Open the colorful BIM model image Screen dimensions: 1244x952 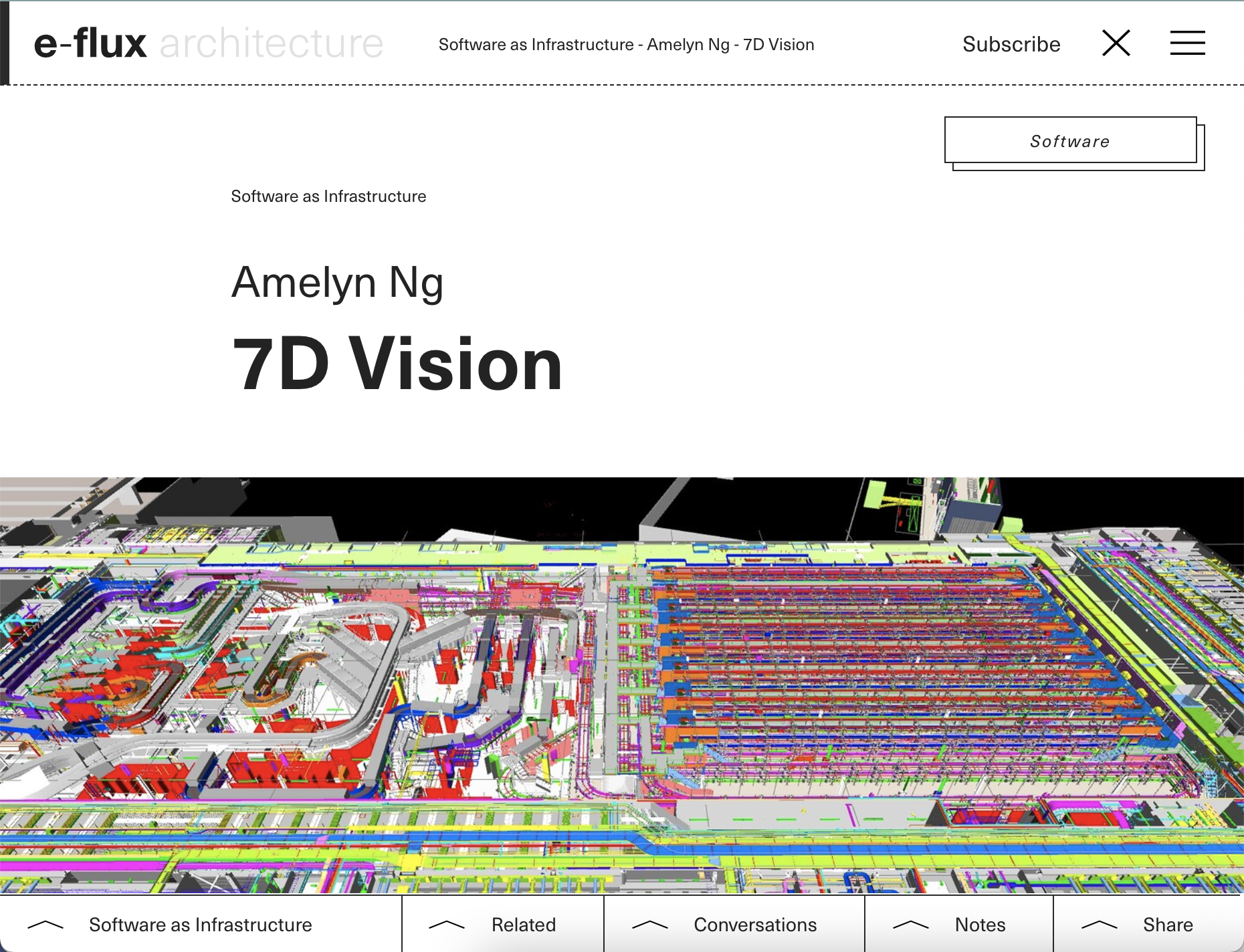coord(622,685)
